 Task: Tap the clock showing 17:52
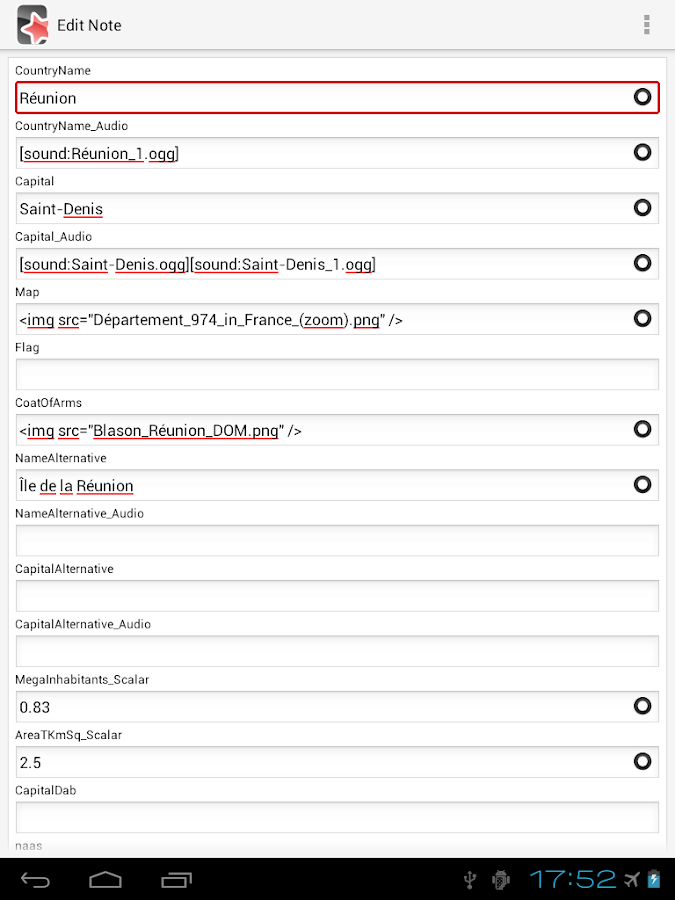[572, 880]
